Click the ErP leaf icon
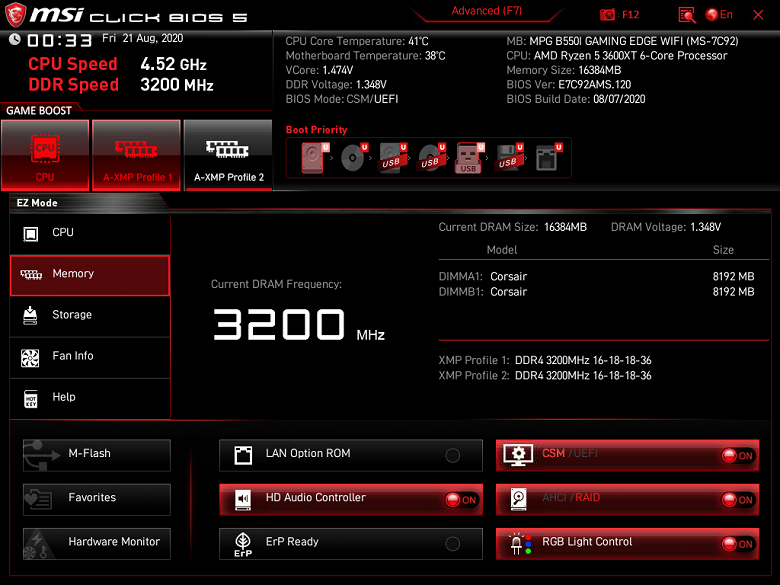Screen dimensions: 780x585 tap(243, 545)
